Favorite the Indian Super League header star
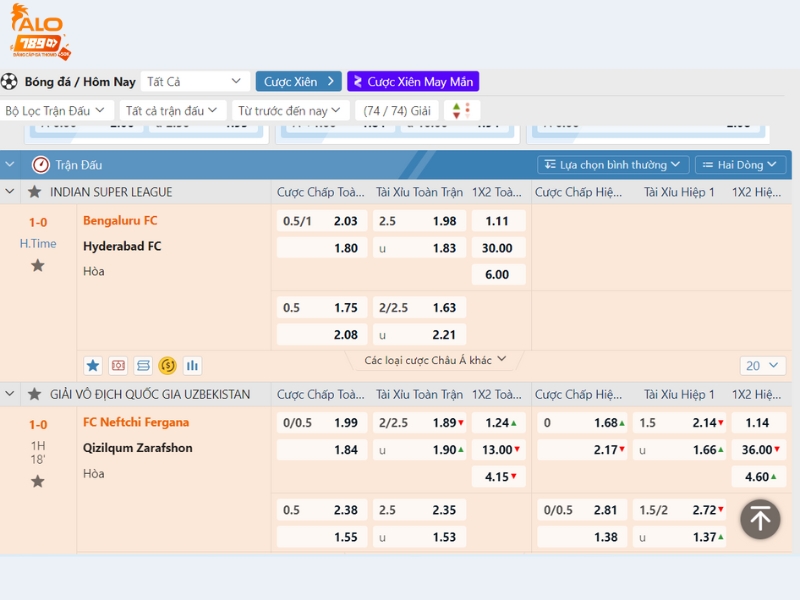The width and height of the screenshot is (800, 600). tap(34, 192)
